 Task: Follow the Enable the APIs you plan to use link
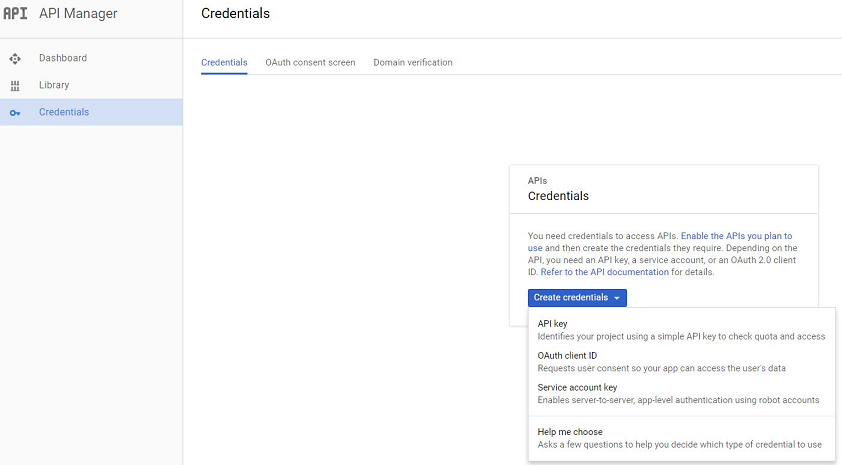(x=736, y=236)
